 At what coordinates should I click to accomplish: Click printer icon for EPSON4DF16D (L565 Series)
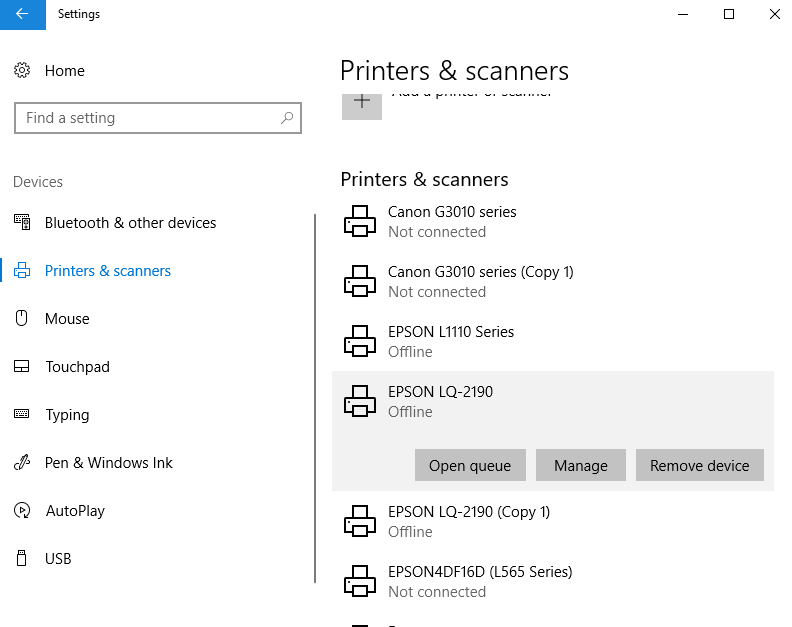(360, 581)
